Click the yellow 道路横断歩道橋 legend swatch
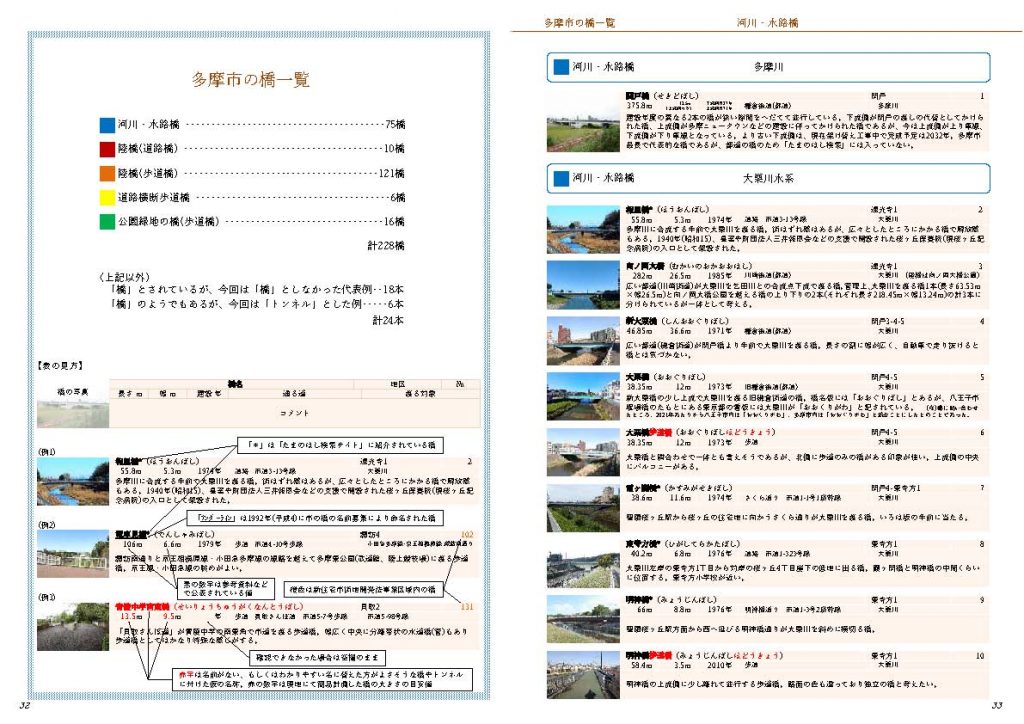This screenshot has width=1024, height=724. coord(107,197)
